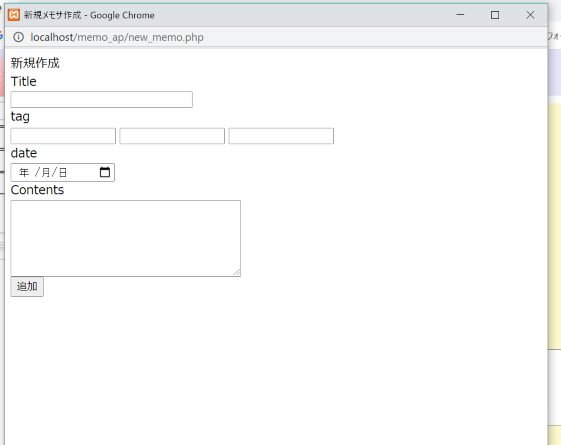This screenshot has height=445, width=561.
Task: Select the year portion of date field
Action: coord(24,172)
